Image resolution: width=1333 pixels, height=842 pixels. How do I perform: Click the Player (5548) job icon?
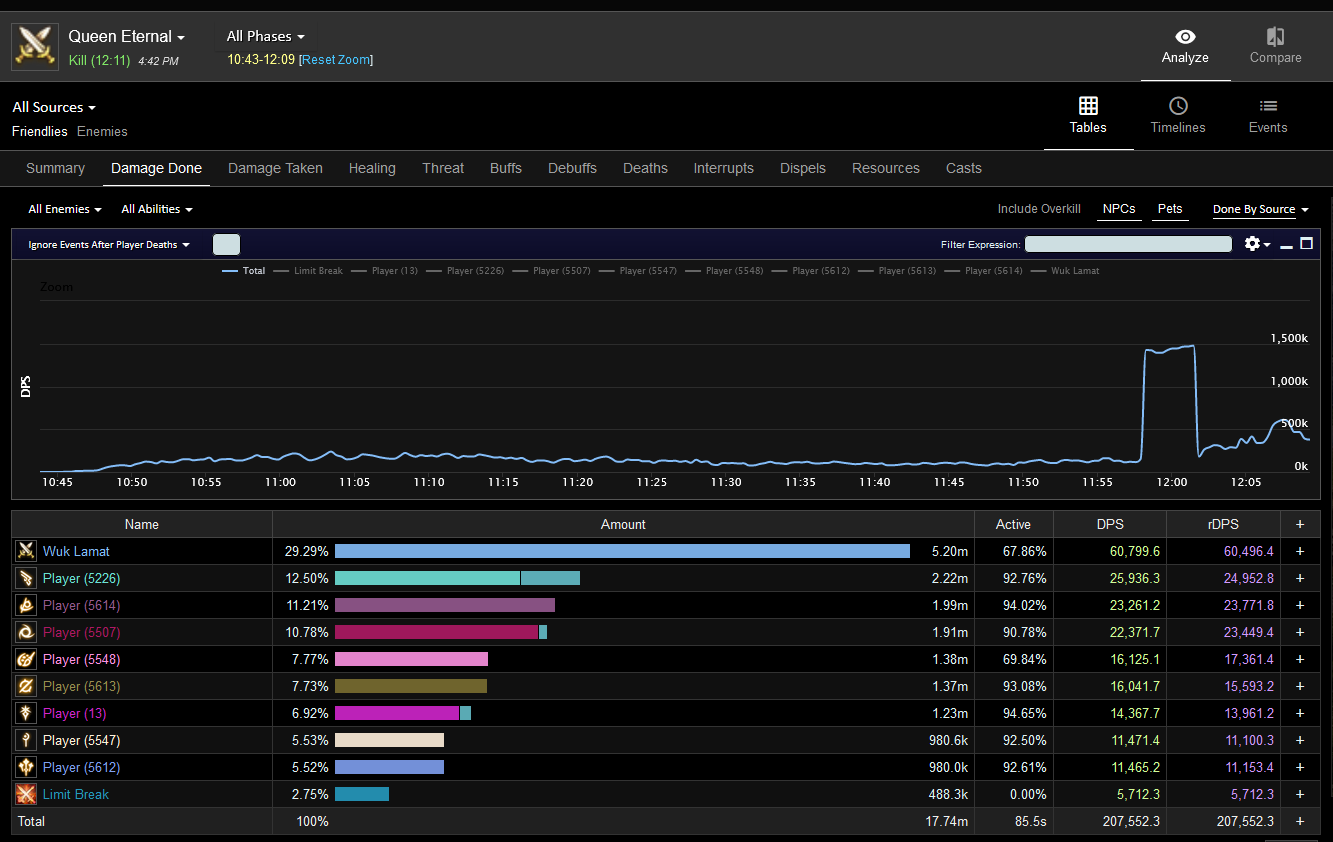click(x=26, y=659)
